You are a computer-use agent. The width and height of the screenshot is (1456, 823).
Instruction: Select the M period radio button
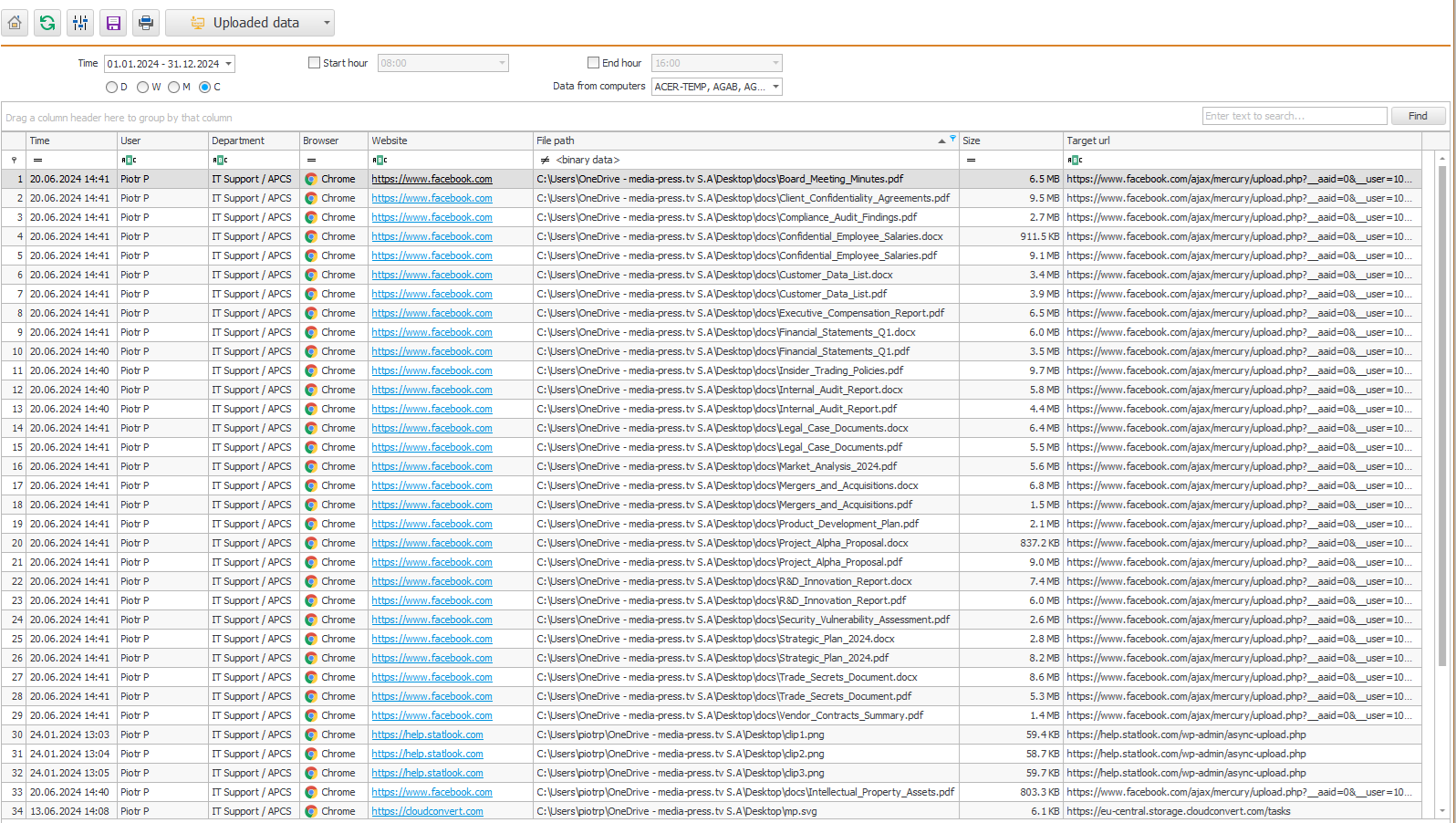click(173, 88)
